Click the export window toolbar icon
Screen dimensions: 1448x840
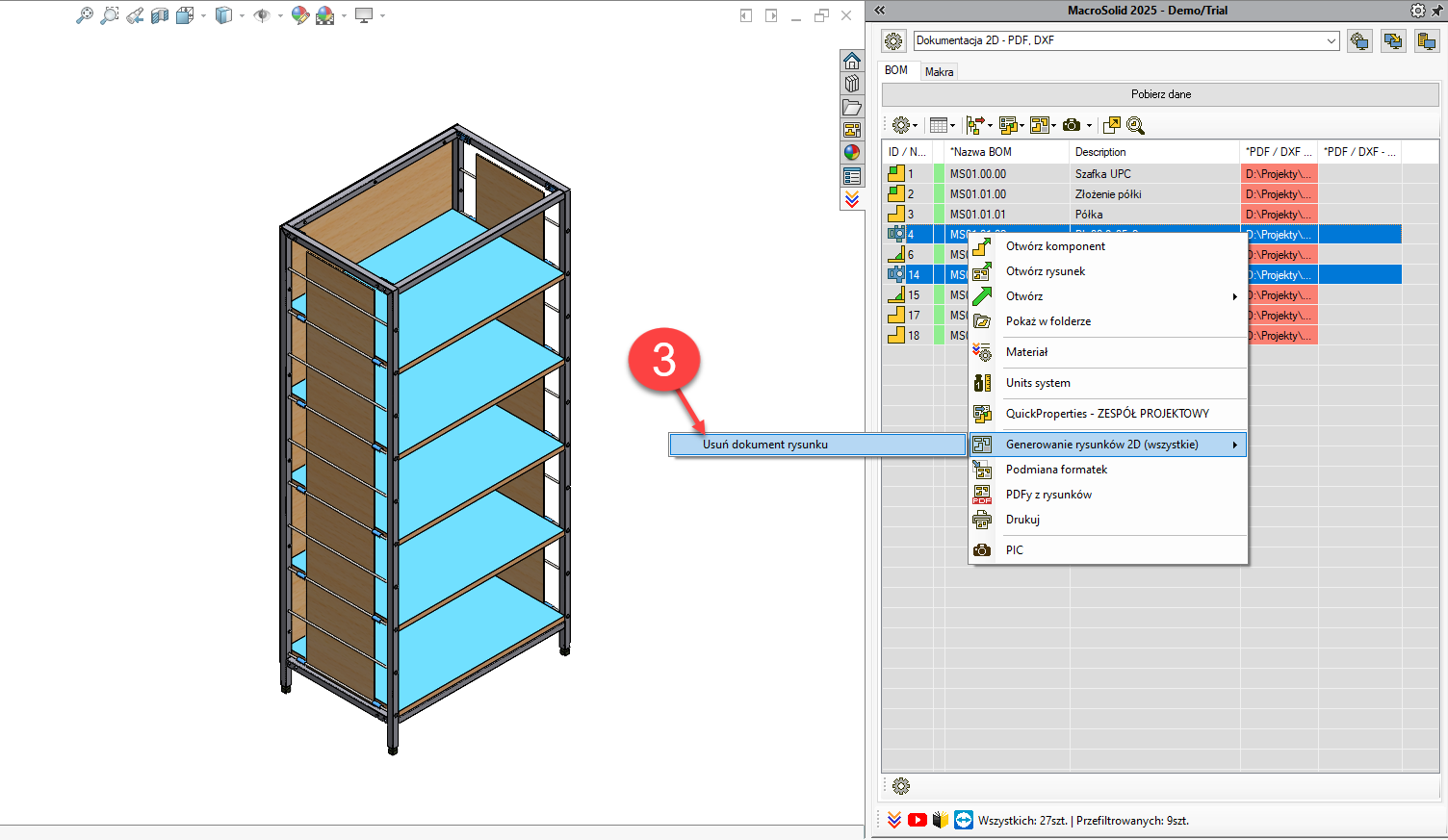tap(1112, 125)
